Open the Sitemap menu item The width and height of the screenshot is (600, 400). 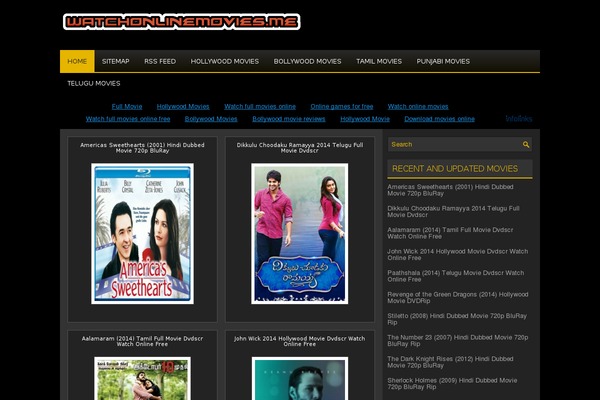(x=116, y=61)
